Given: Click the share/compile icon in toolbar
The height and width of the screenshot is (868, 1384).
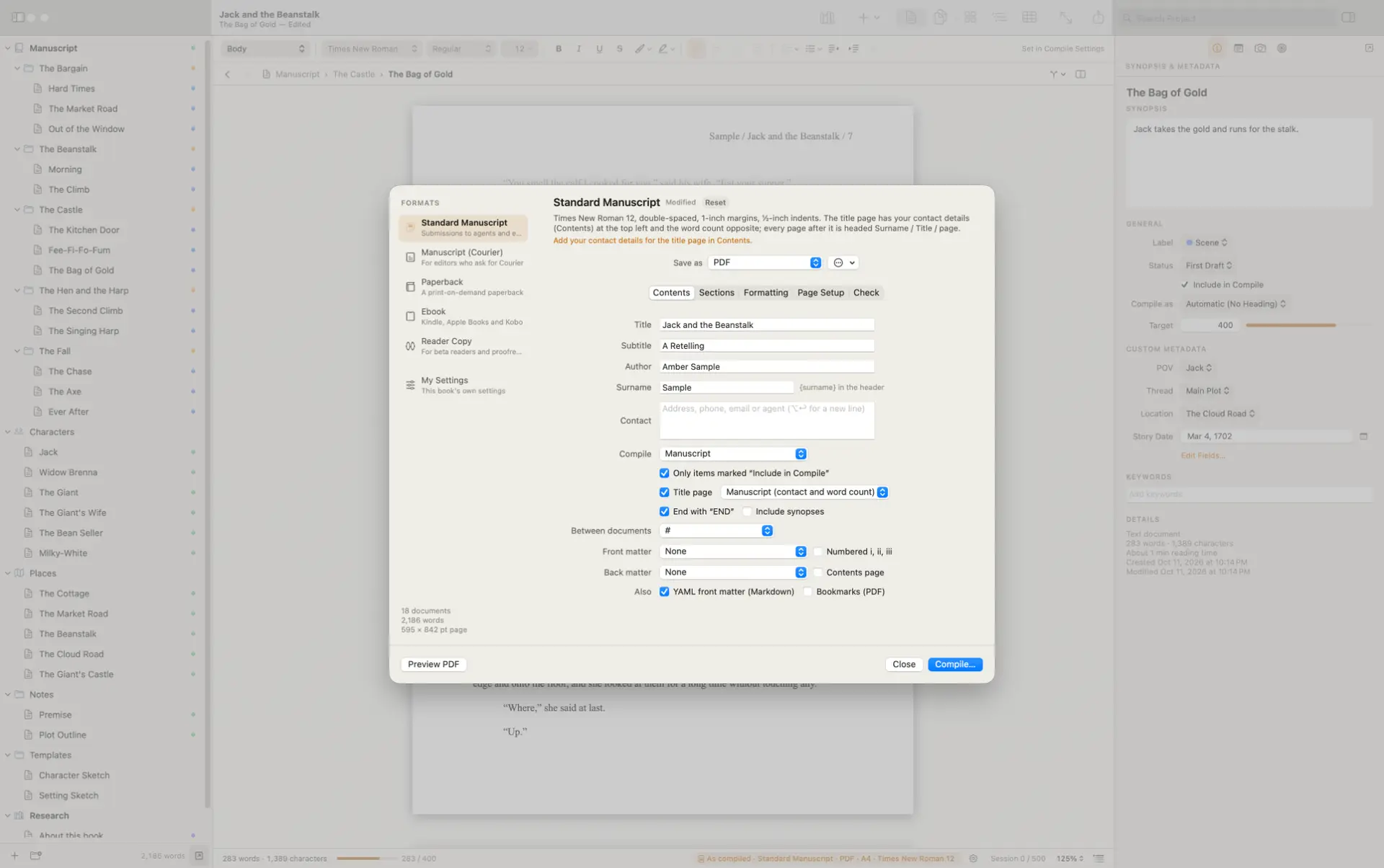Looking at the screenshot, I should [x=1097, y=17].
